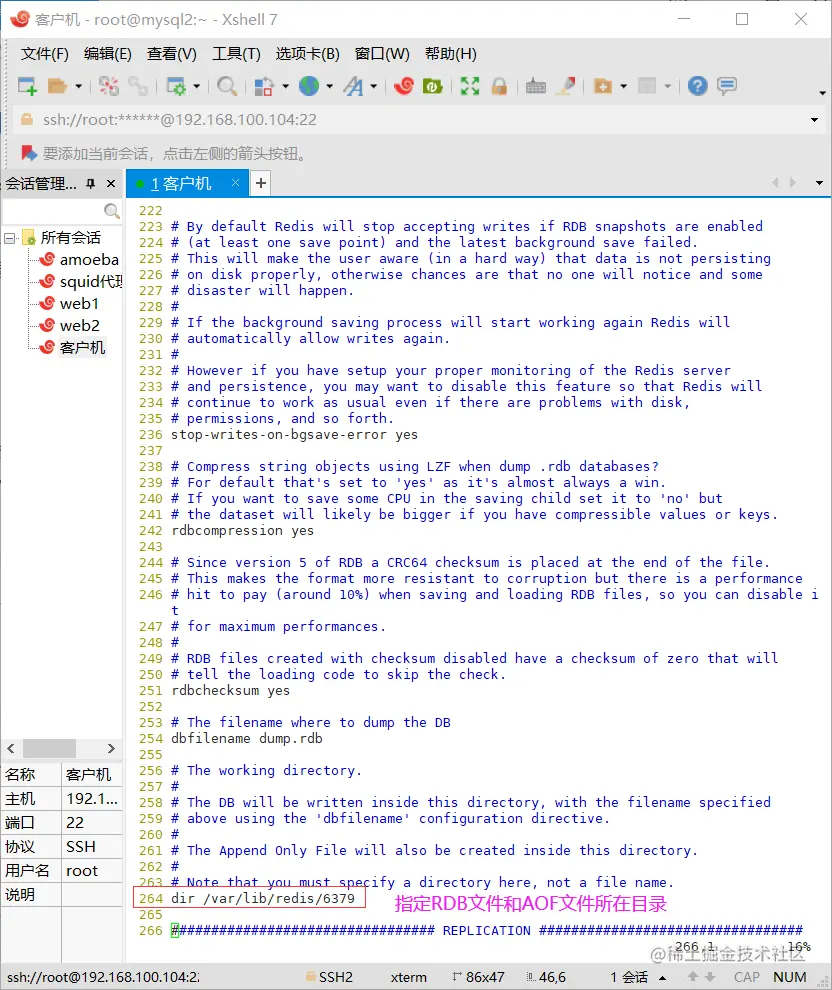This screenshot has width=832, height=990.
Task: Expand the Font dropdown arrow
Action: coord(374,86)
